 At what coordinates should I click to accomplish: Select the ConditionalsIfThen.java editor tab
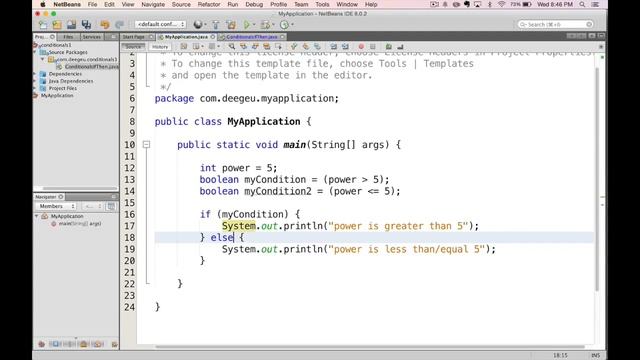tap(251, 37)
